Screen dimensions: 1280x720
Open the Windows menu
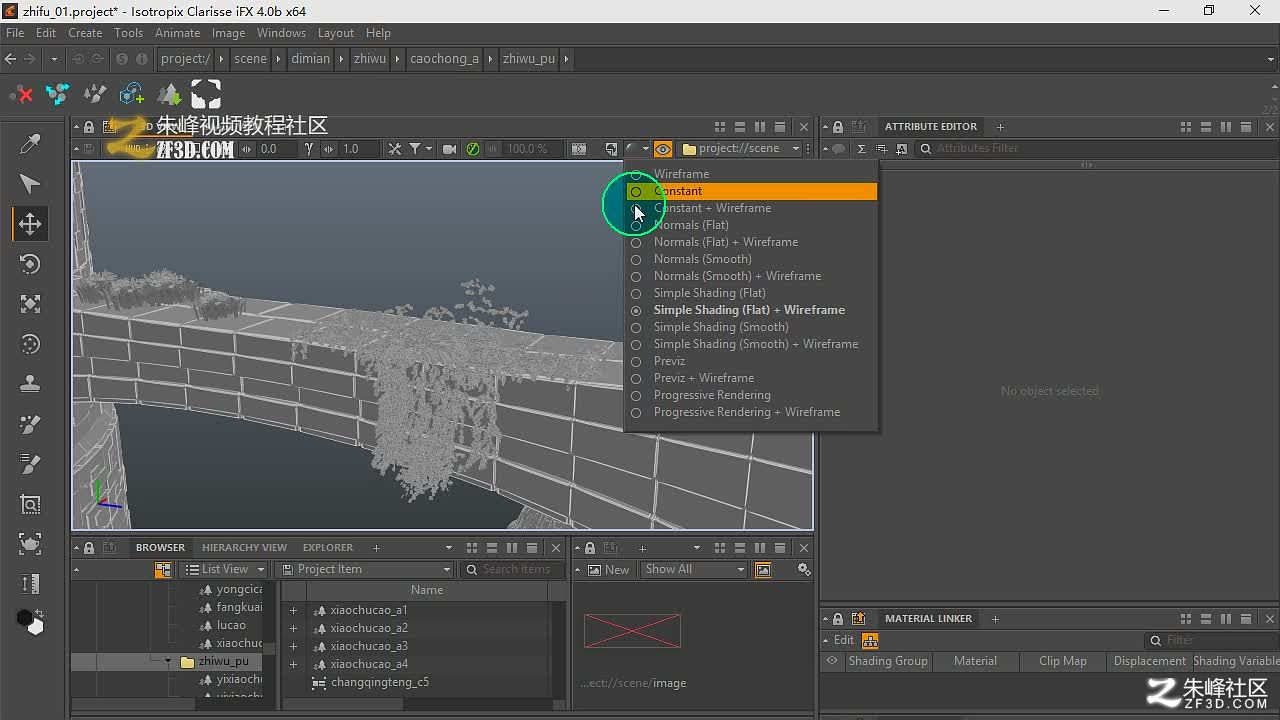pyautogui.click(x=281, y=33)
